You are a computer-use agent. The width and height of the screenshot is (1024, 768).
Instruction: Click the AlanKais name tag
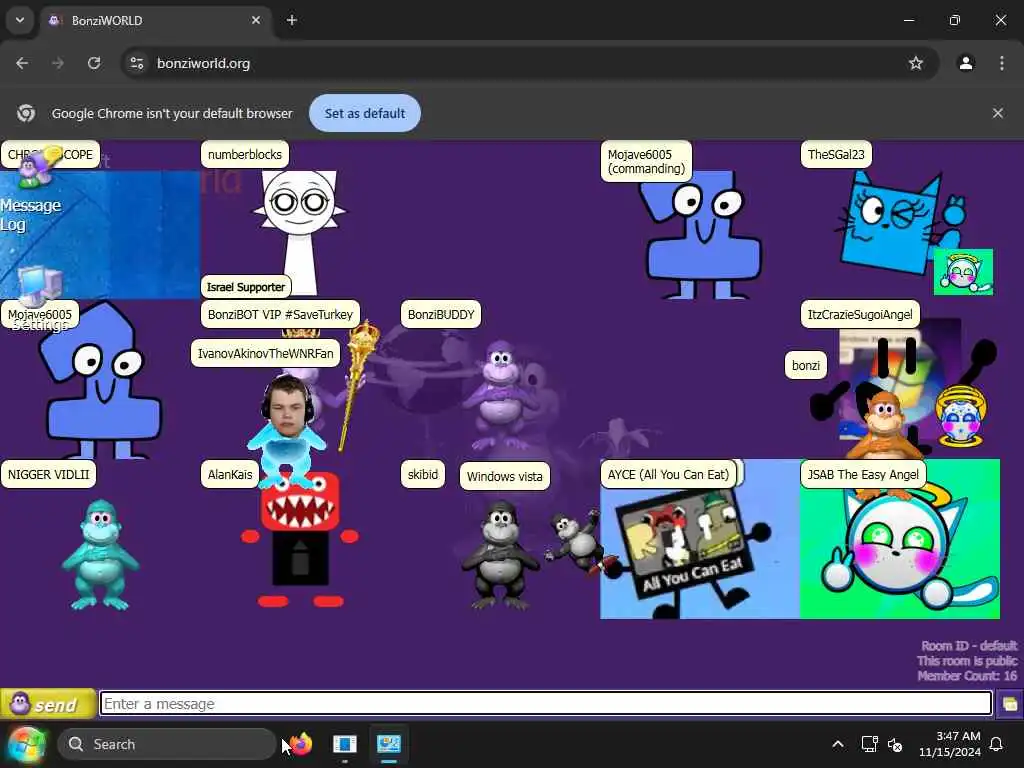tap(230, 474)
